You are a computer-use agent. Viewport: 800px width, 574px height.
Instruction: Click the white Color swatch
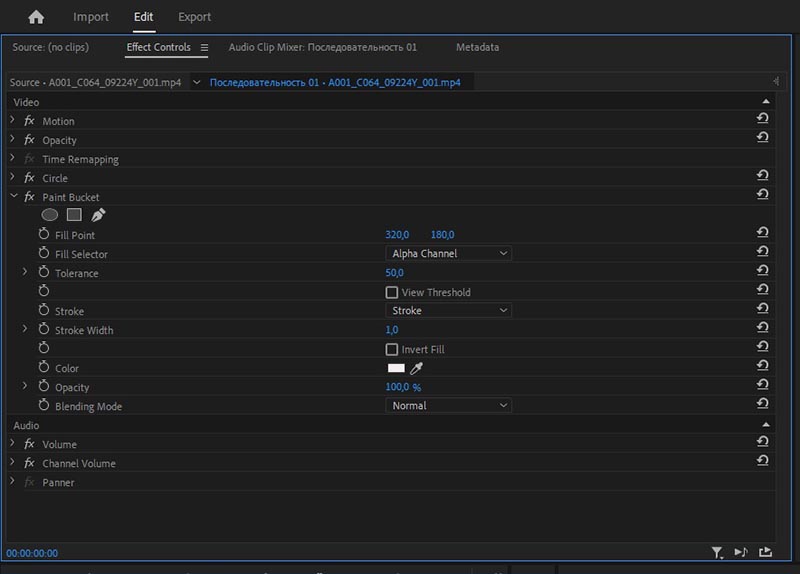(396, 368)
